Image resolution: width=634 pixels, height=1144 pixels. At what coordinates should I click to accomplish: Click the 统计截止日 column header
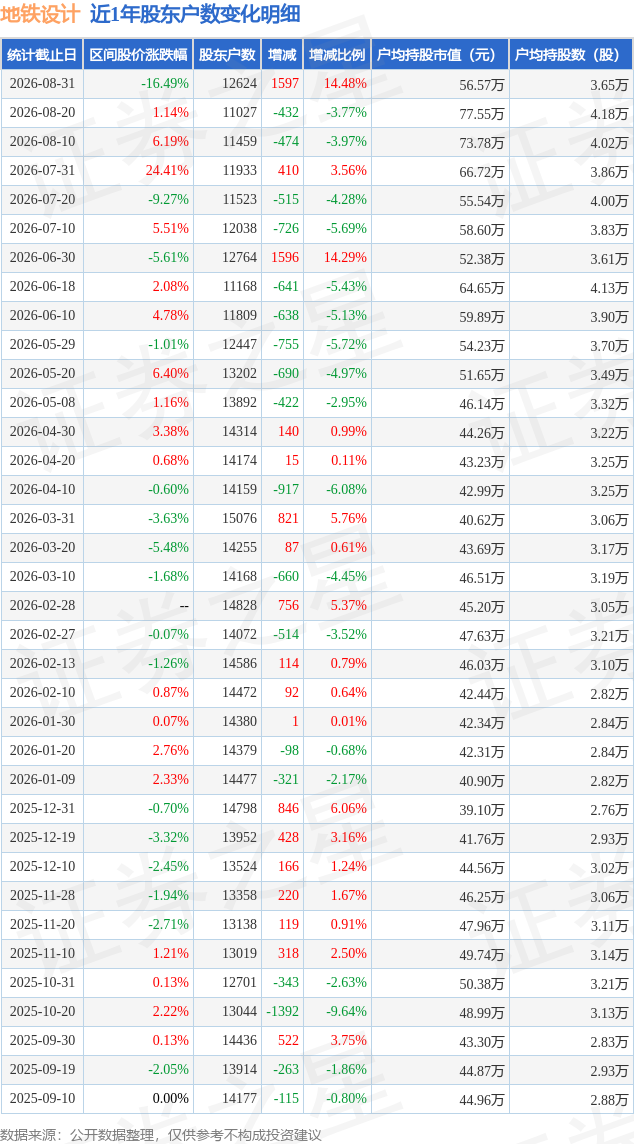coord(42,55)
